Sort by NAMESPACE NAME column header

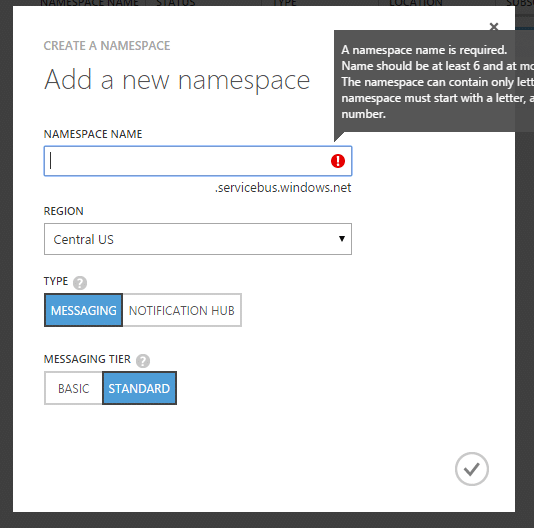pos(89,3)
